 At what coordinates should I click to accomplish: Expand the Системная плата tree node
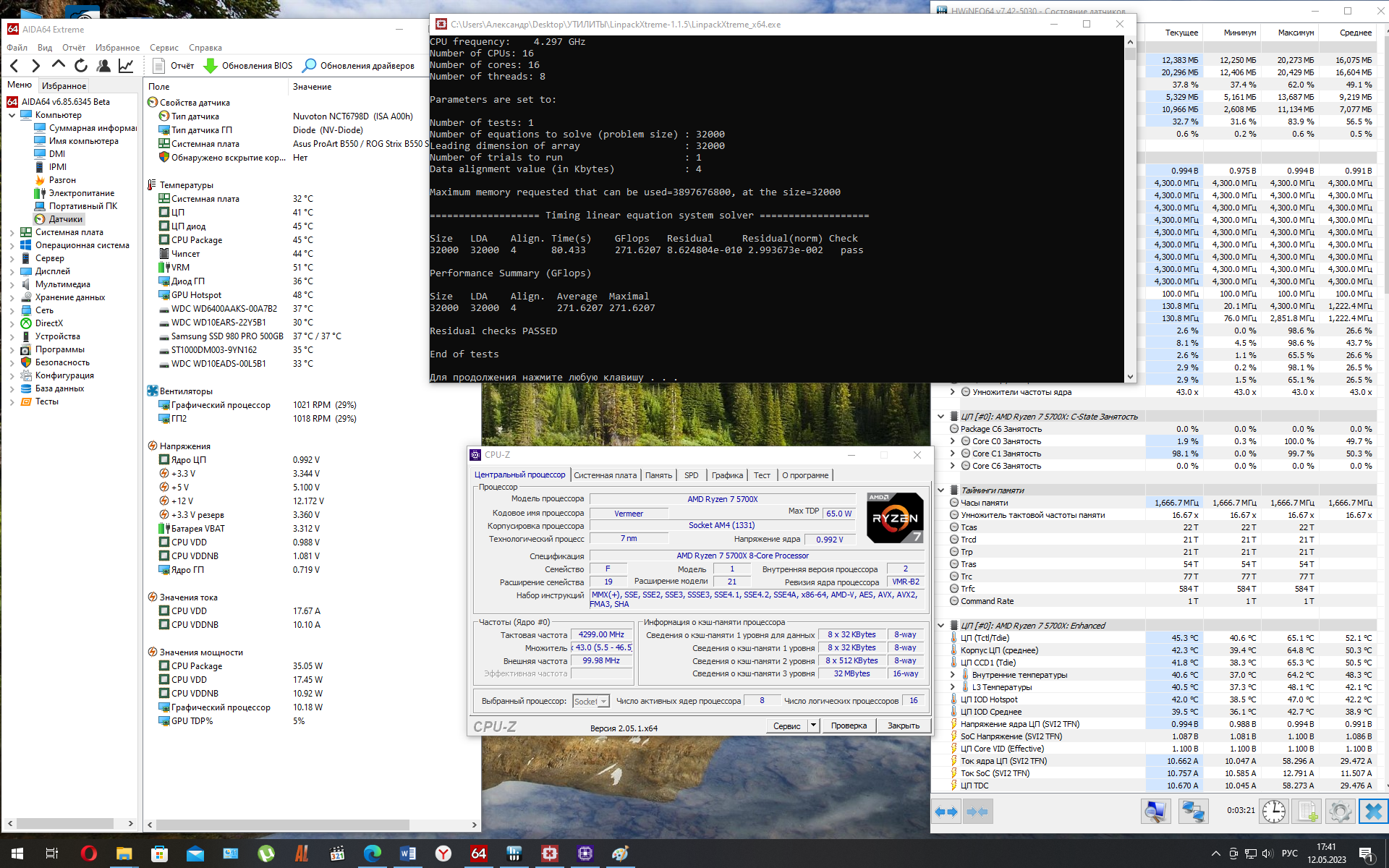click(x=12, y=232)
